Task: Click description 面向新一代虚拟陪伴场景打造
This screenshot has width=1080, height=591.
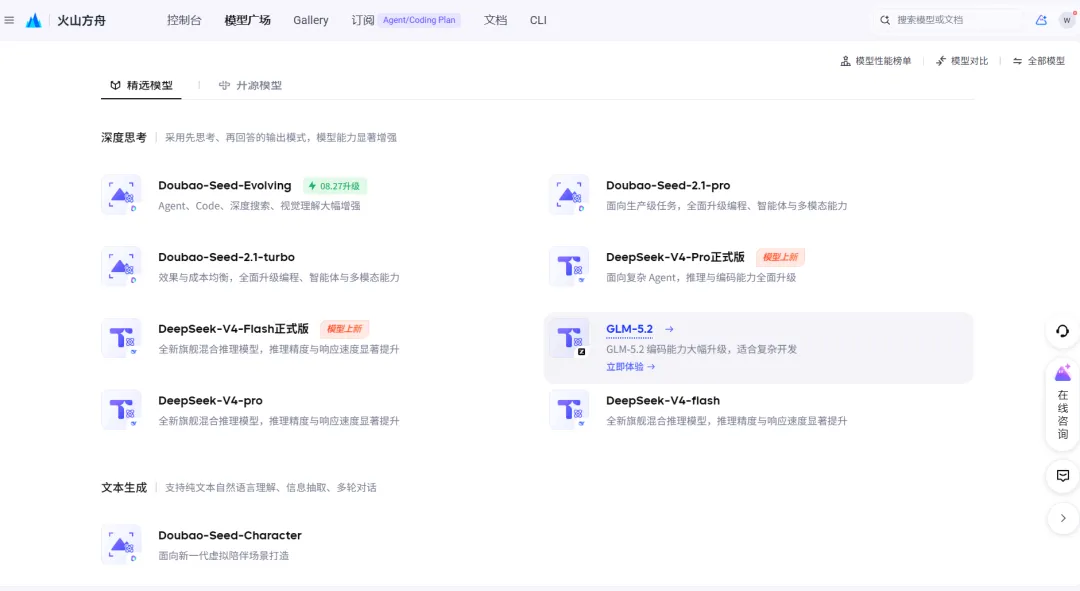Action: (x=224, y=556)
